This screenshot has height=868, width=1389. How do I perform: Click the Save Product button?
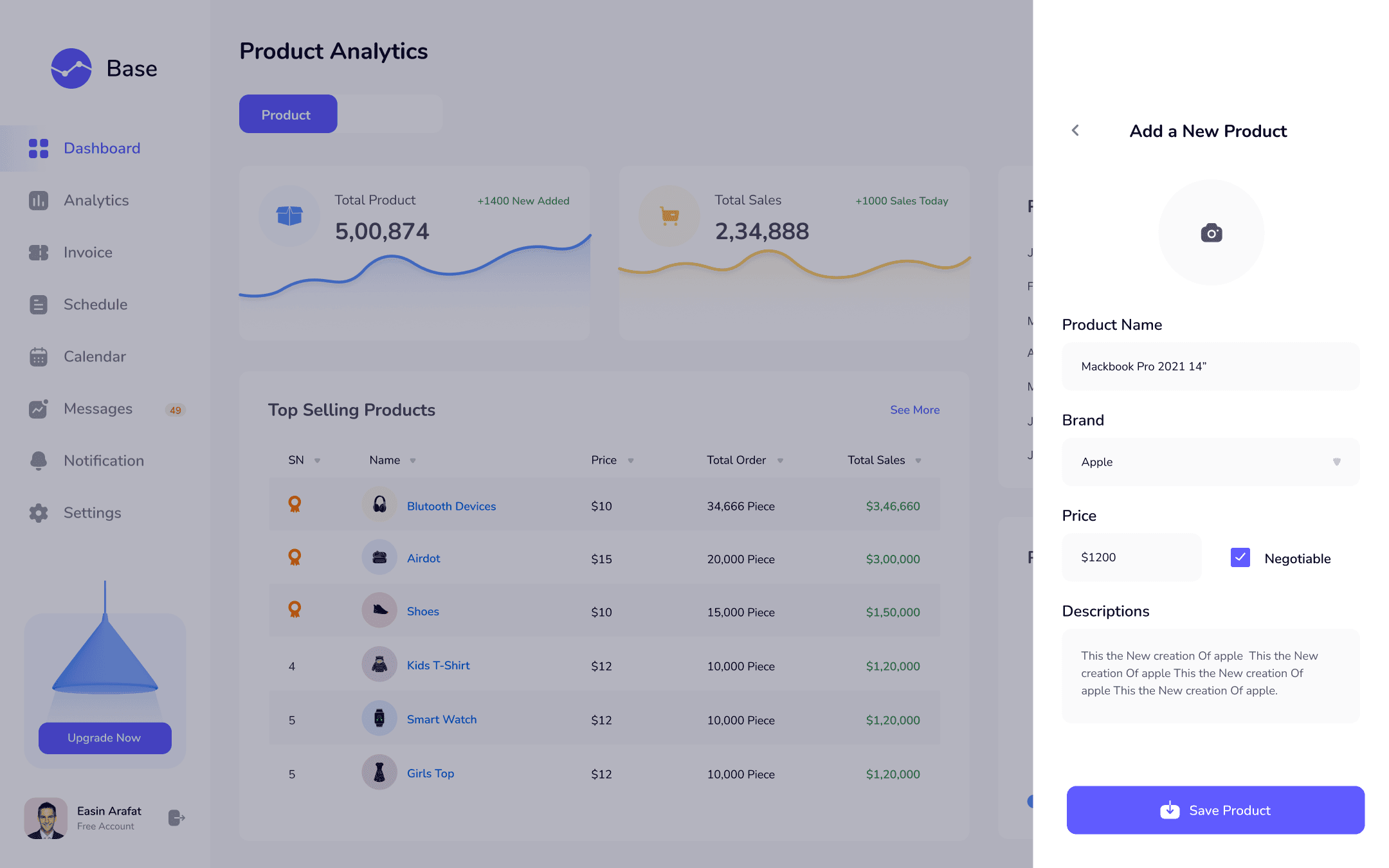1215,810
